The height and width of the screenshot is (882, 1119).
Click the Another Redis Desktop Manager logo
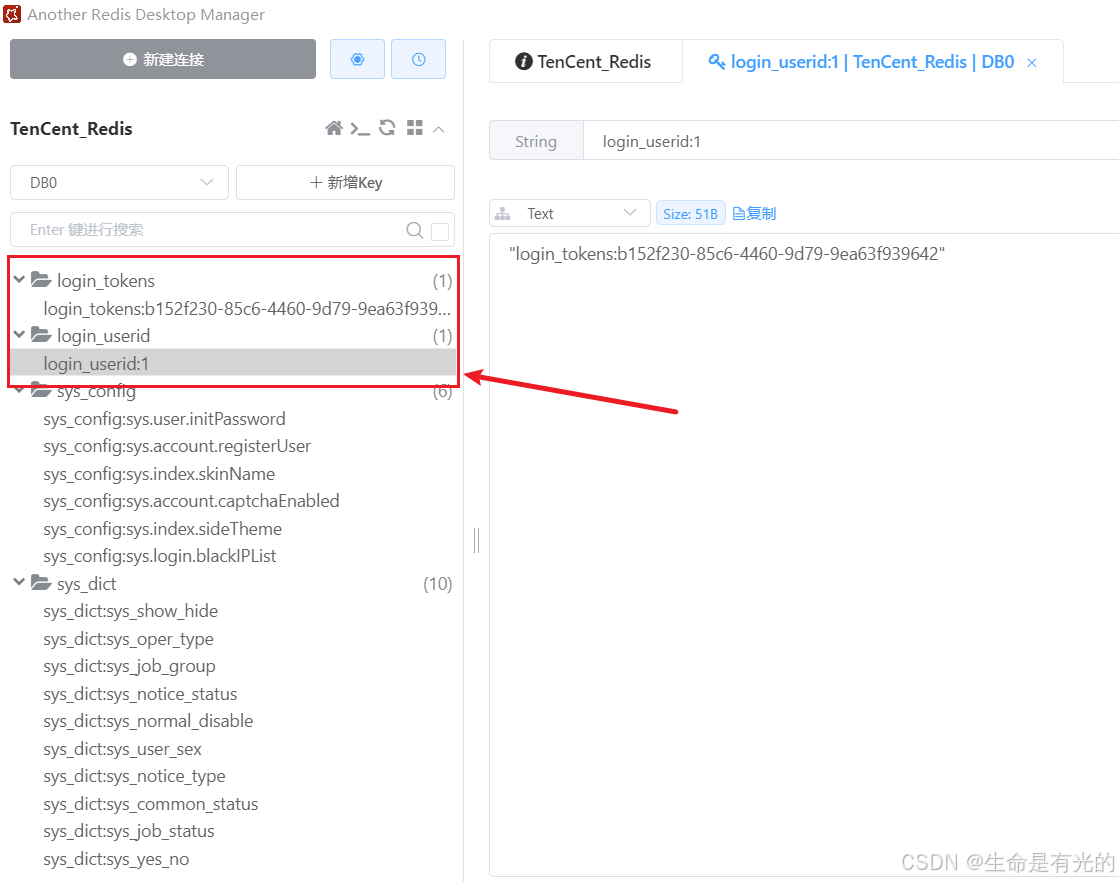click(x=12, y=14)
